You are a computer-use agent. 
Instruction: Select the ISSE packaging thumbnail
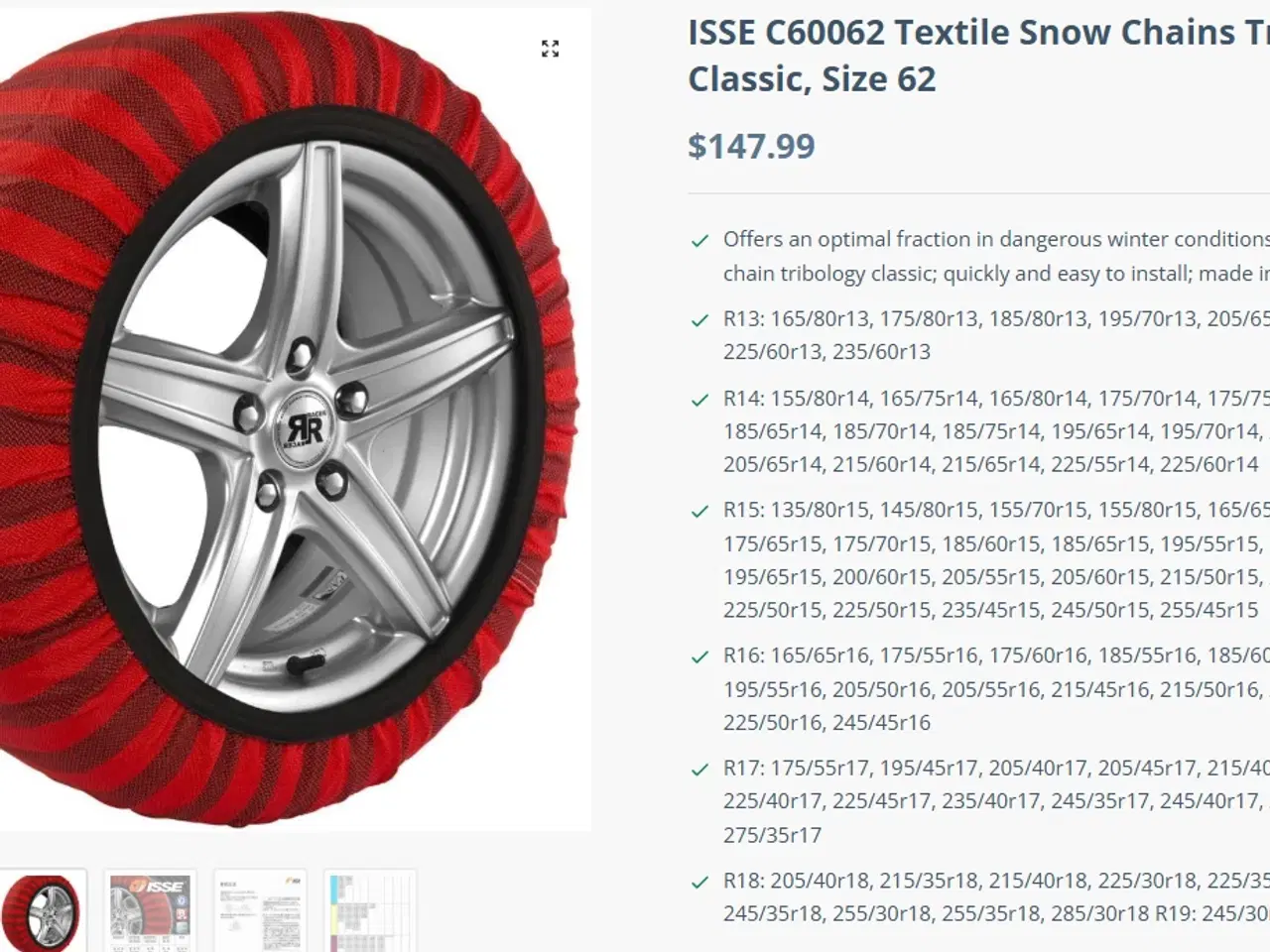click(150, 912)
